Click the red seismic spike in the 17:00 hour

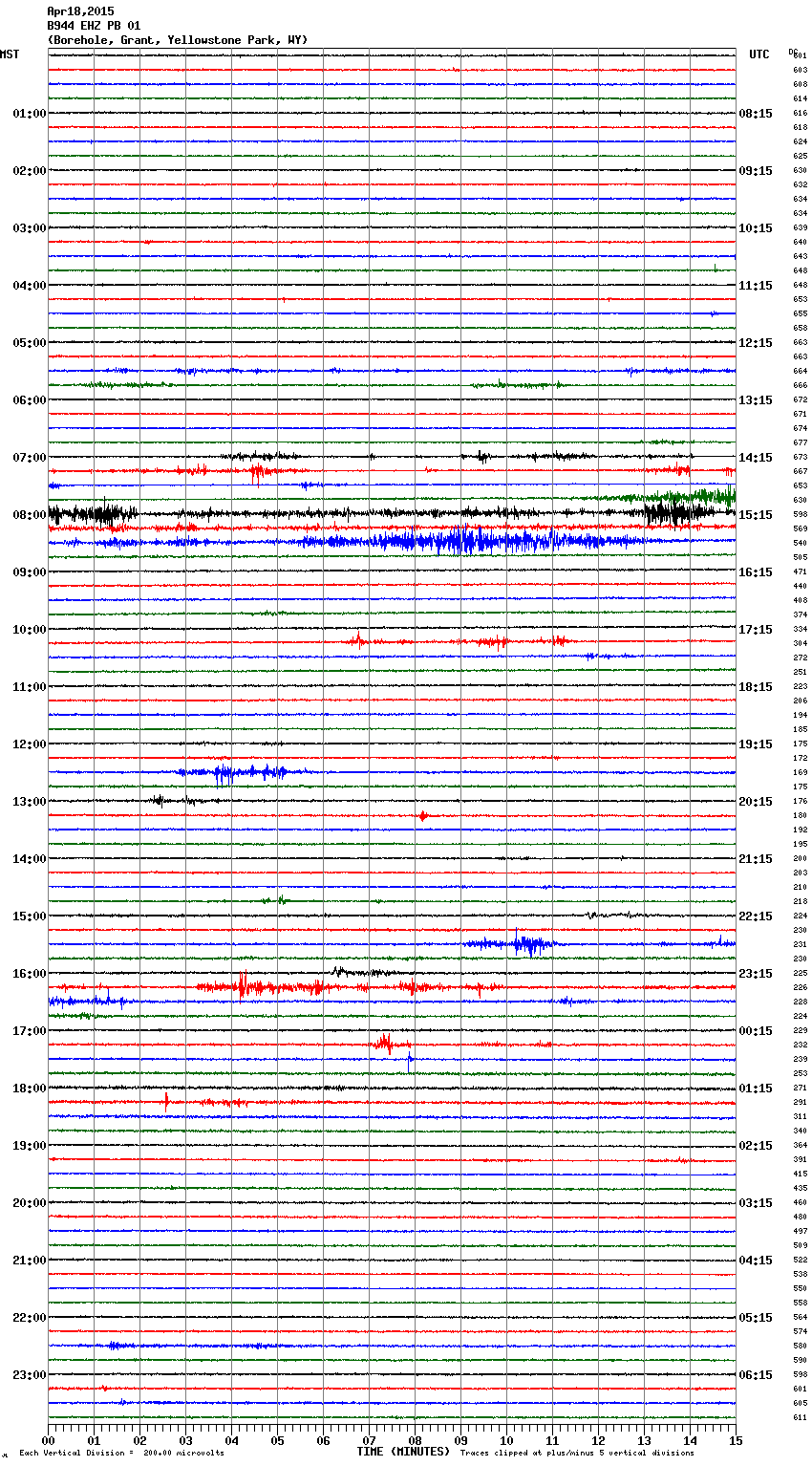[385, 1044]
